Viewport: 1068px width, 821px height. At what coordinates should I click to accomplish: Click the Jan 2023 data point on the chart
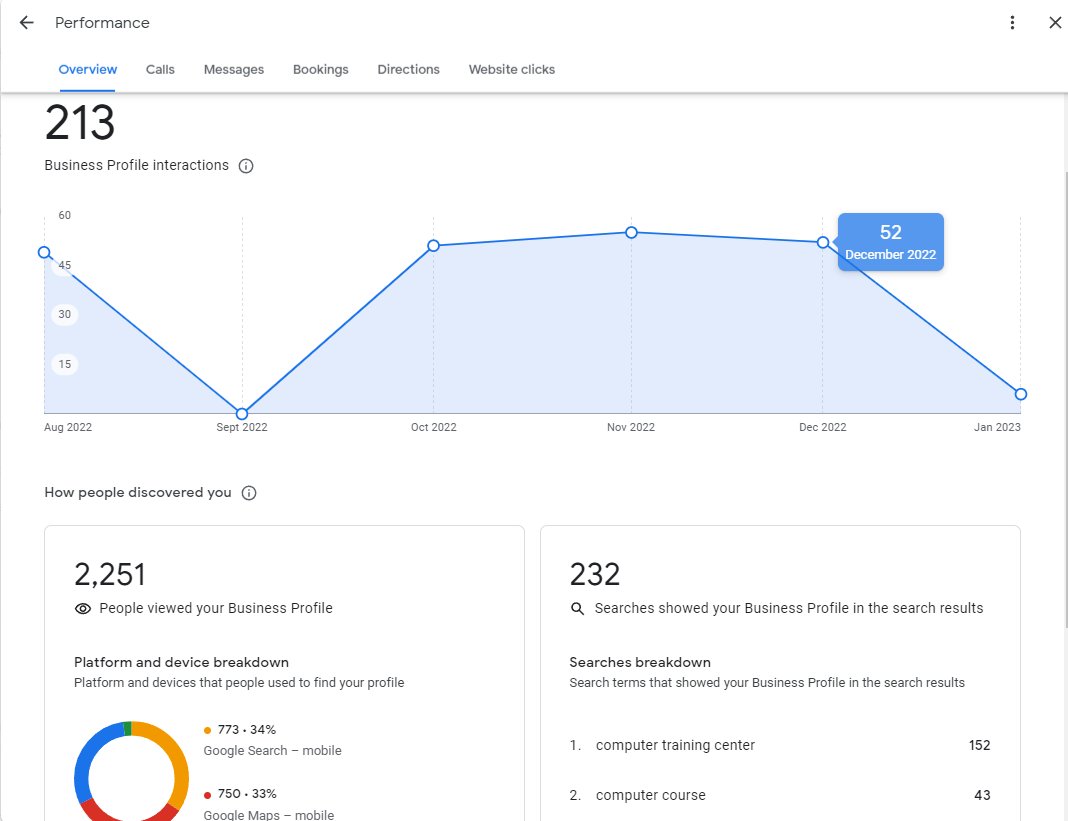(1020, 394)
